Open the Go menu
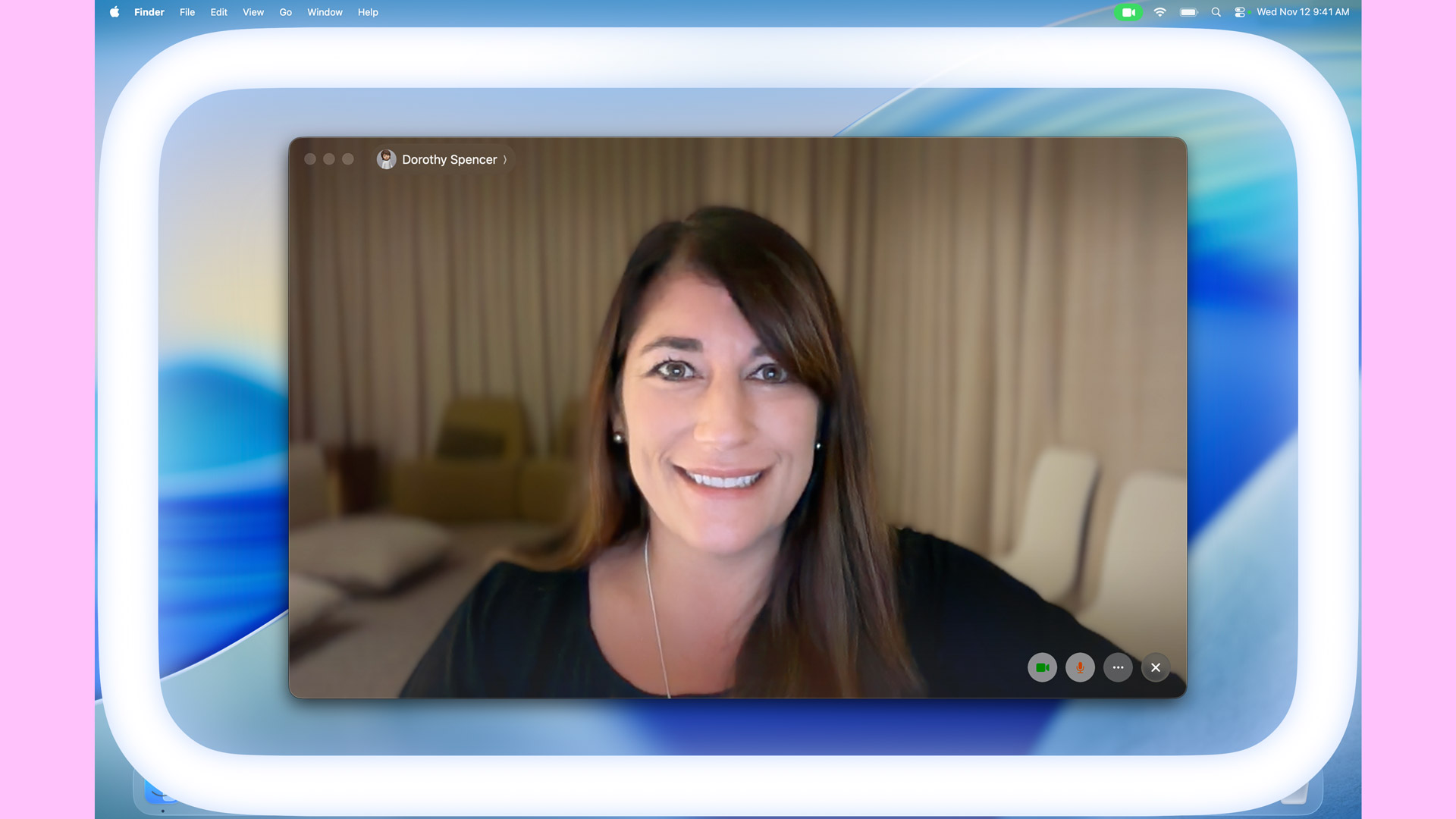This screenshot has height=819, width=1456. 285,12
